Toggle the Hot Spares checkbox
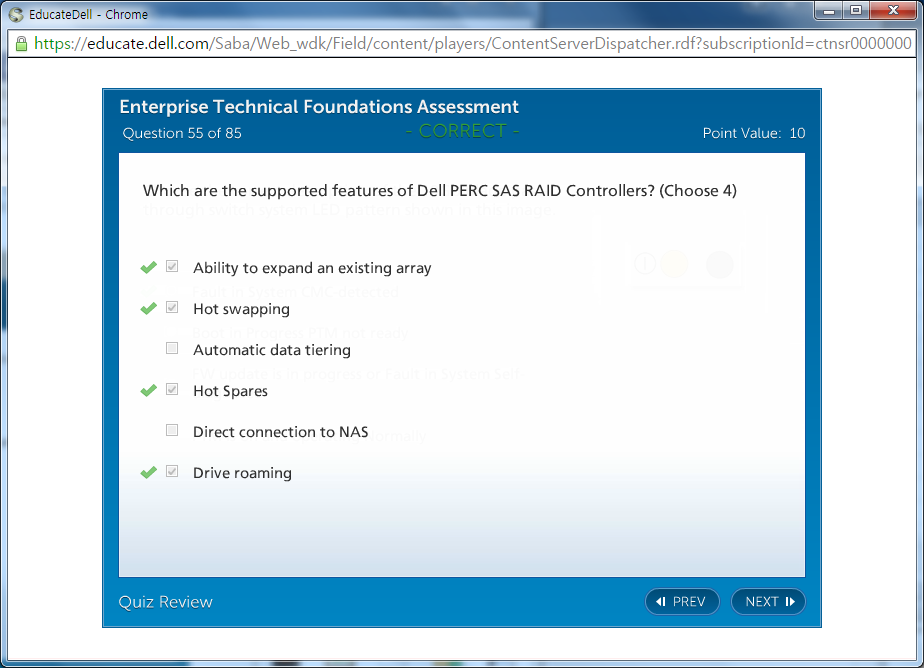924x668 pixels. (172, 390)
